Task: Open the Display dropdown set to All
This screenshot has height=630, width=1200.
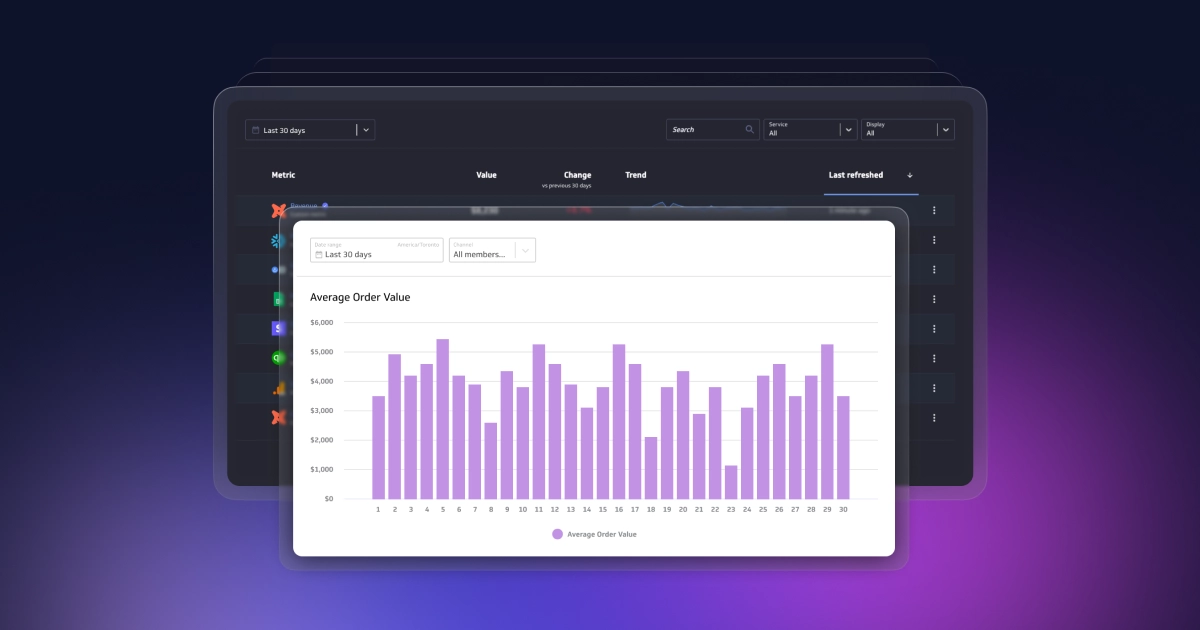Action: click(x=944, y=129)
